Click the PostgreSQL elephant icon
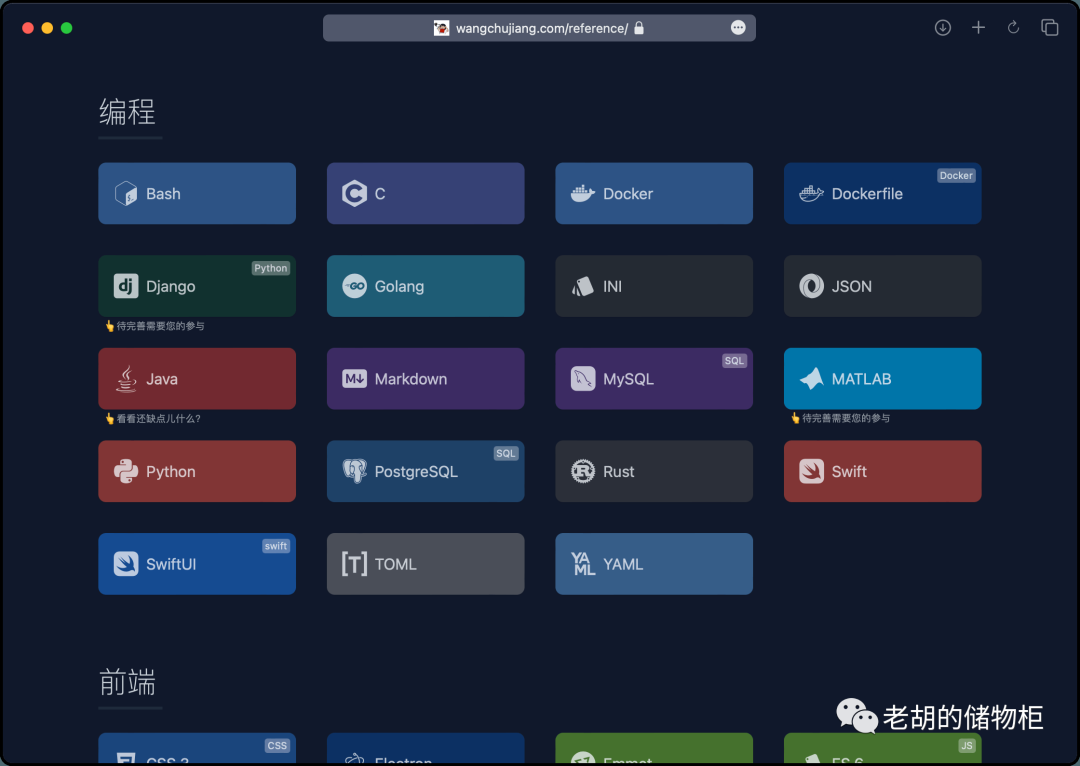Image resolution: width=1080 pixels, height=766 pixels. tap(355, 471)
